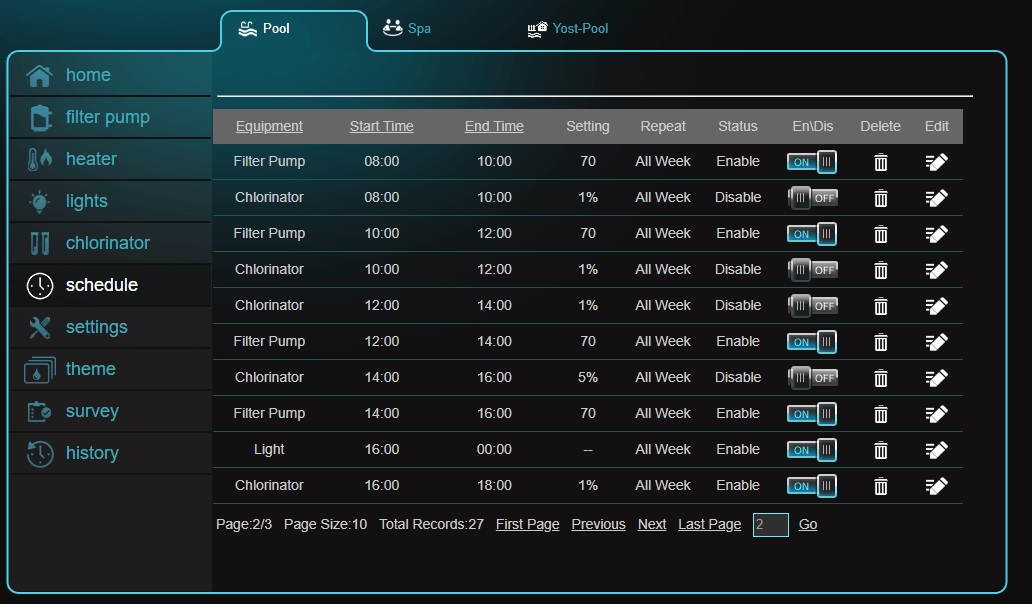1032x604 pixels.
Task: Toggle off Chlorinator 16:00 schedule
Action: point(812,486)
